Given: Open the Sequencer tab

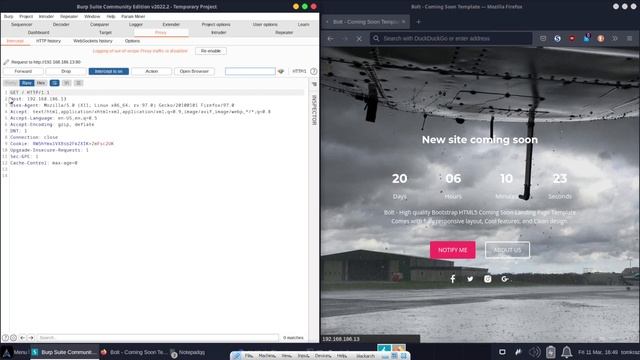Looking at the screenshot, I should click(x=22, y=24).
